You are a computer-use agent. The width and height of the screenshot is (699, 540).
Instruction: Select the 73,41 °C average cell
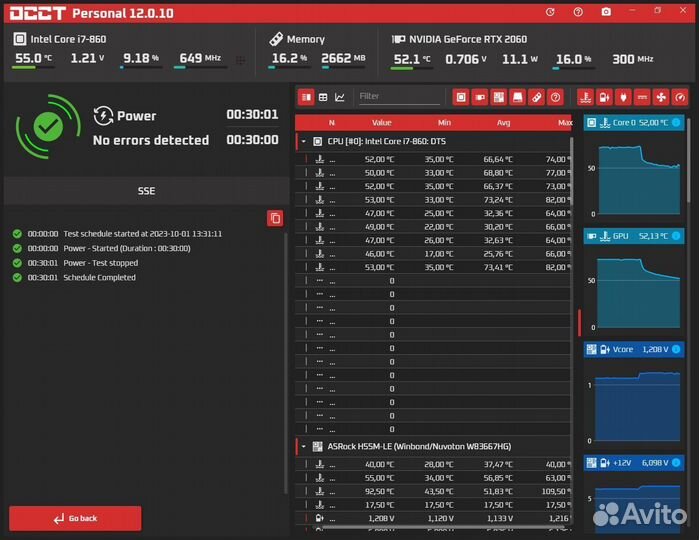(x=498, y=267)
